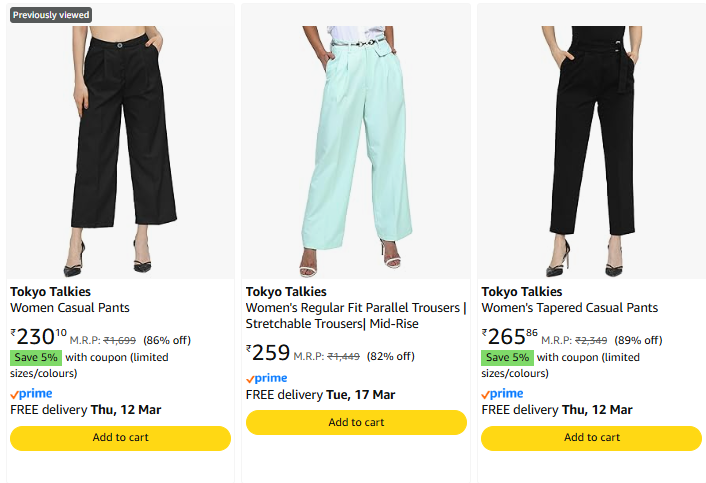The height and width of the screenshot is (483, 706).
Task: Click Save 5% coupon badge on Tapered Casual Pants
Action: [x=507, y=357]
